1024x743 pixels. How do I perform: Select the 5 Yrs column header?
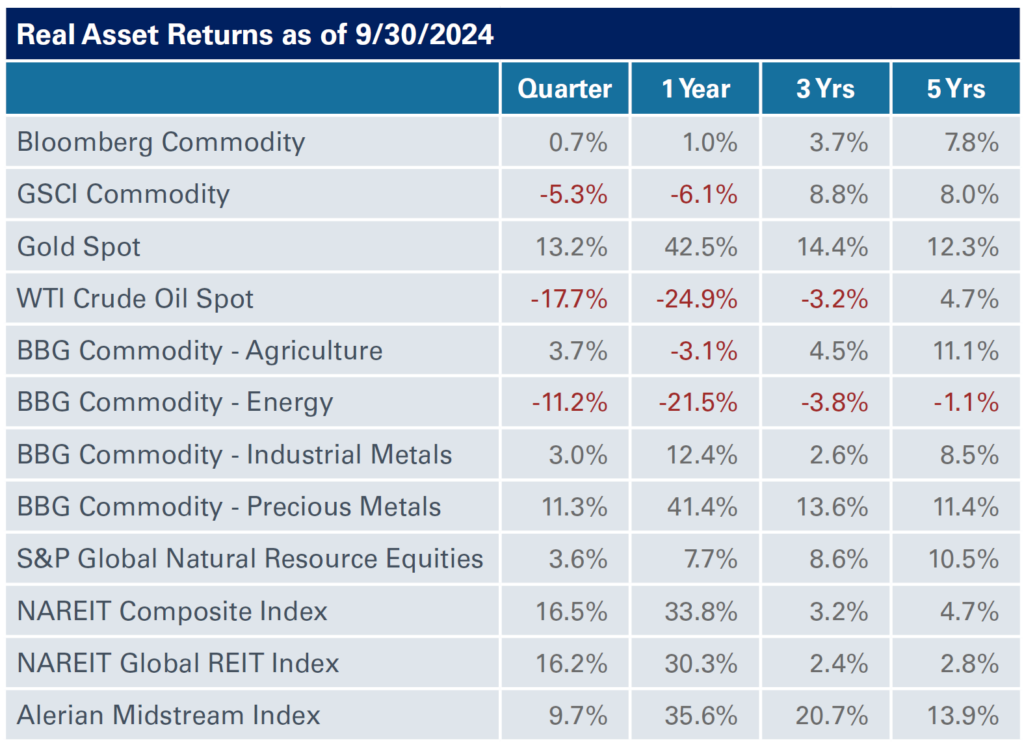tap(956, 89)
